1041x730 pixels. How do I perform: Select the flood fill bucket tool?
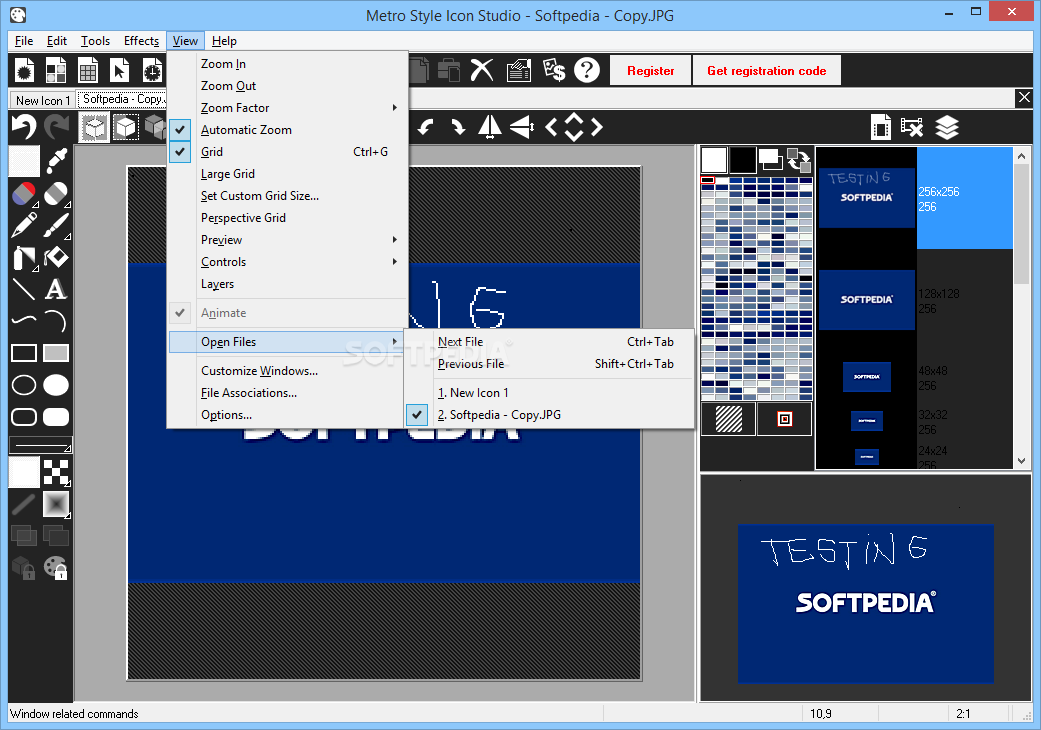point(56,257)
